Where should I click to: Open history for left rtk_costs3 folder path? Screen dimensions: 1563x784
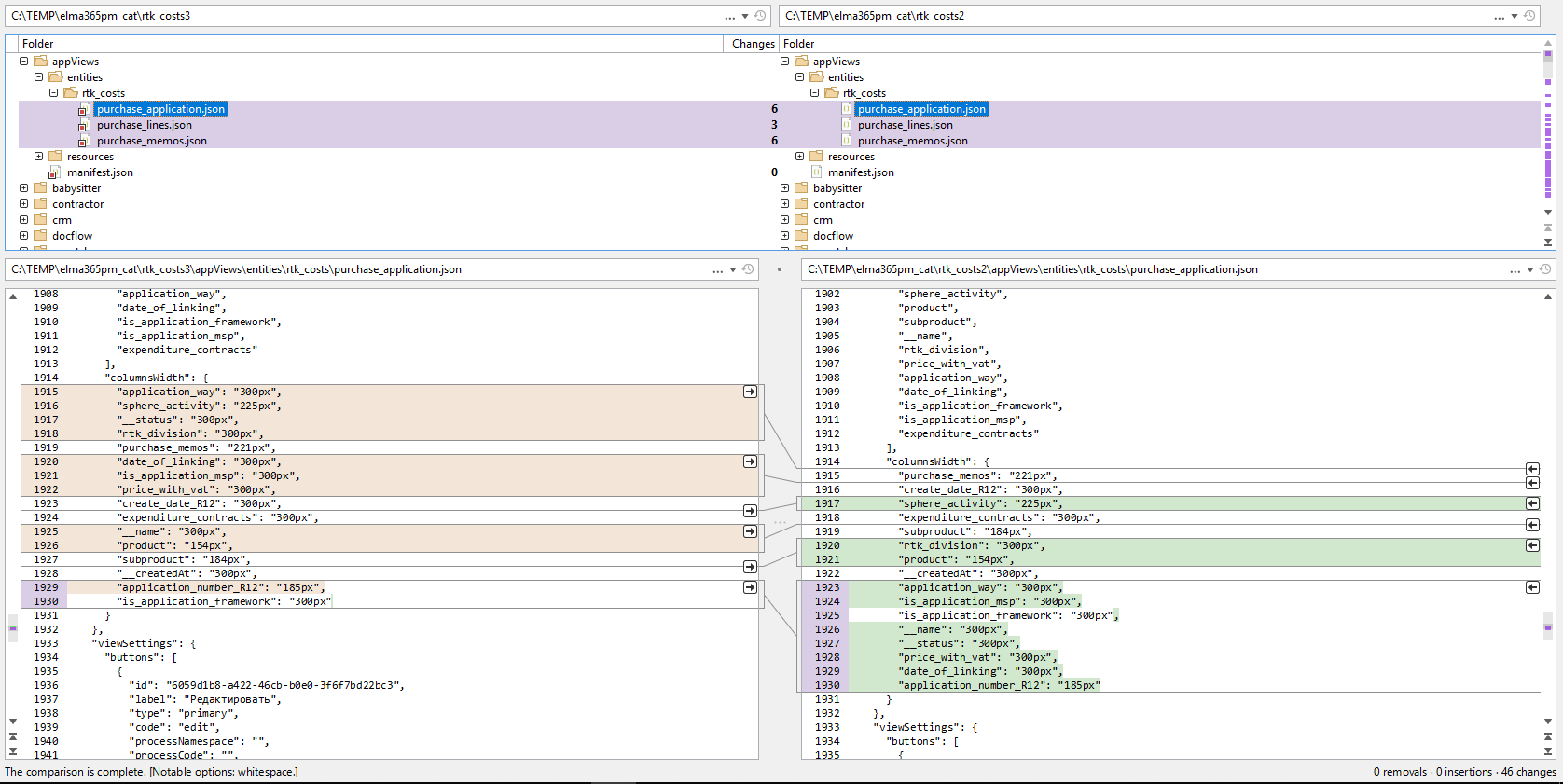click(760, 16)
